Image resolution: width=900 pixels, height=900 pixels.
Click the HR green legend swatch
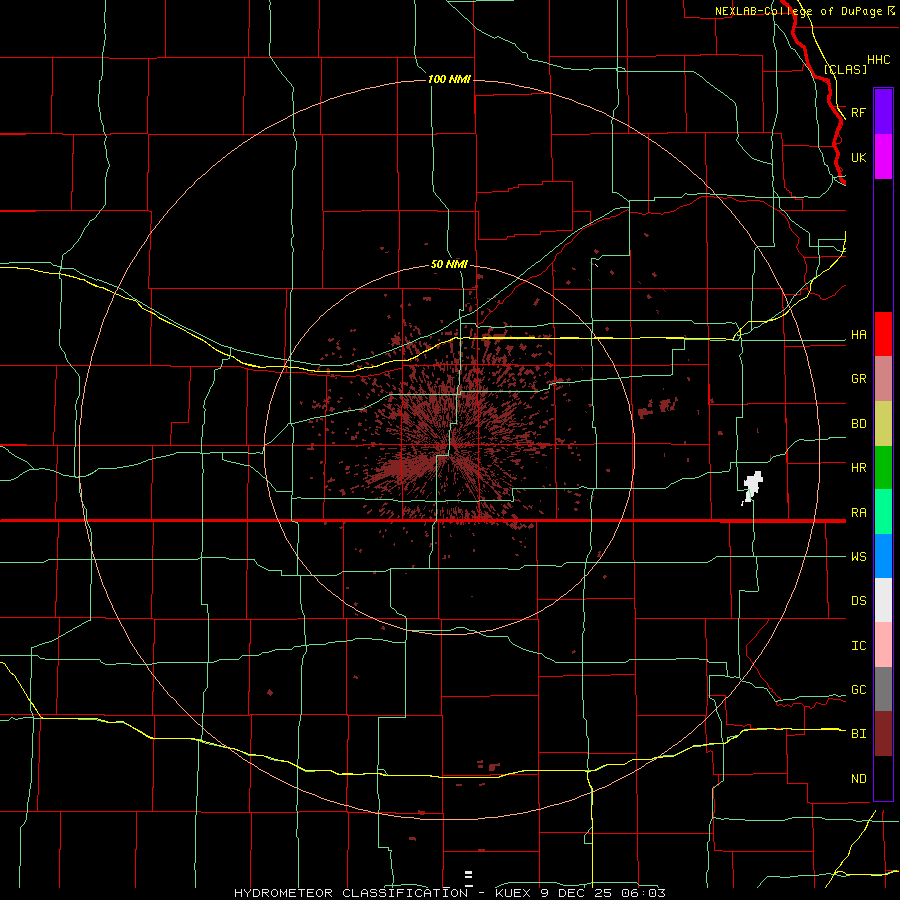point(883,468)
